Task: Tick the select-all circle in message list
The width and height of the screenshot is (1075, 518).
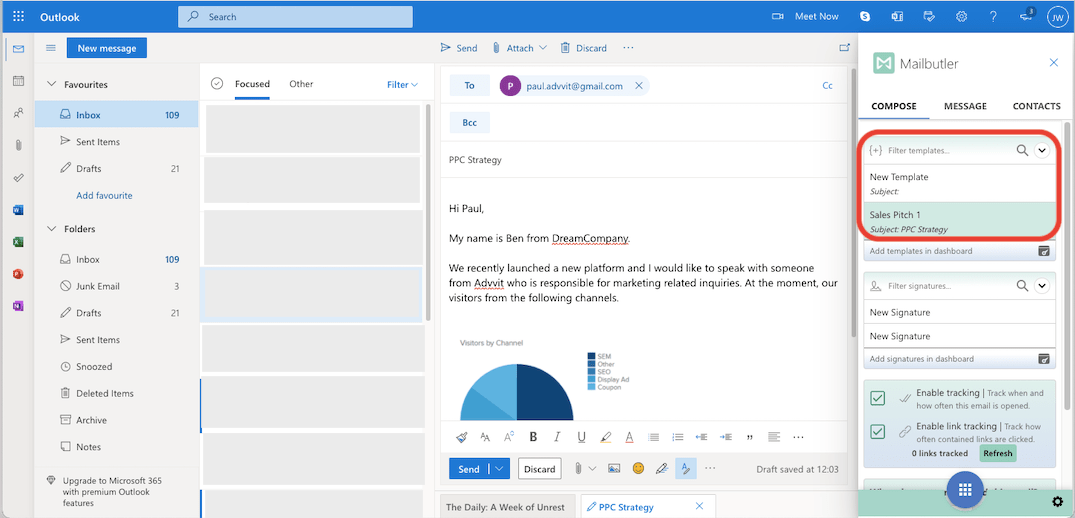Action: 217,84
